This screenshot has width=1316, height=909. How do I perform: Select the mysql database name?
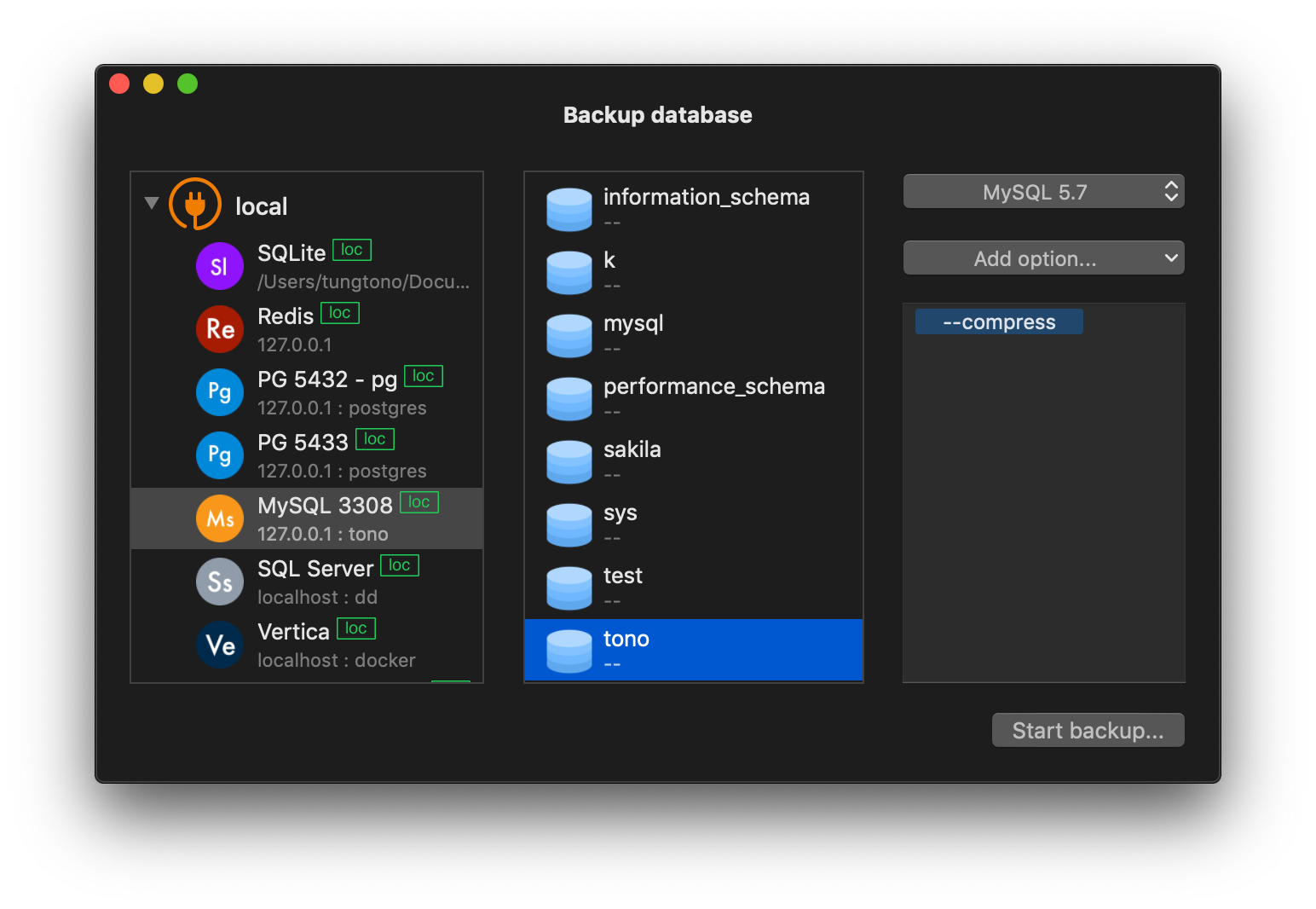[x=633, y=324]
